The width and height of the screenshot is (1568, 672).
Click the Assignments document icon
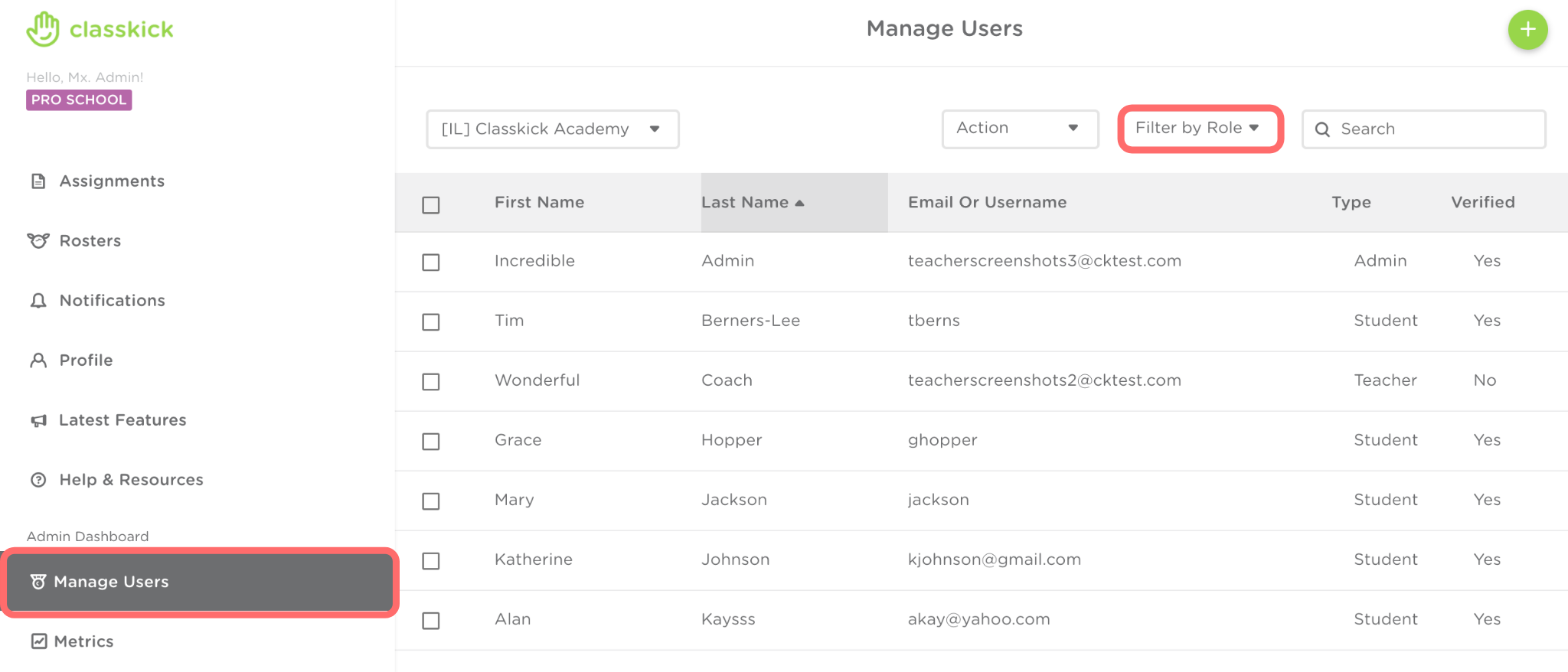click(38, 181)
